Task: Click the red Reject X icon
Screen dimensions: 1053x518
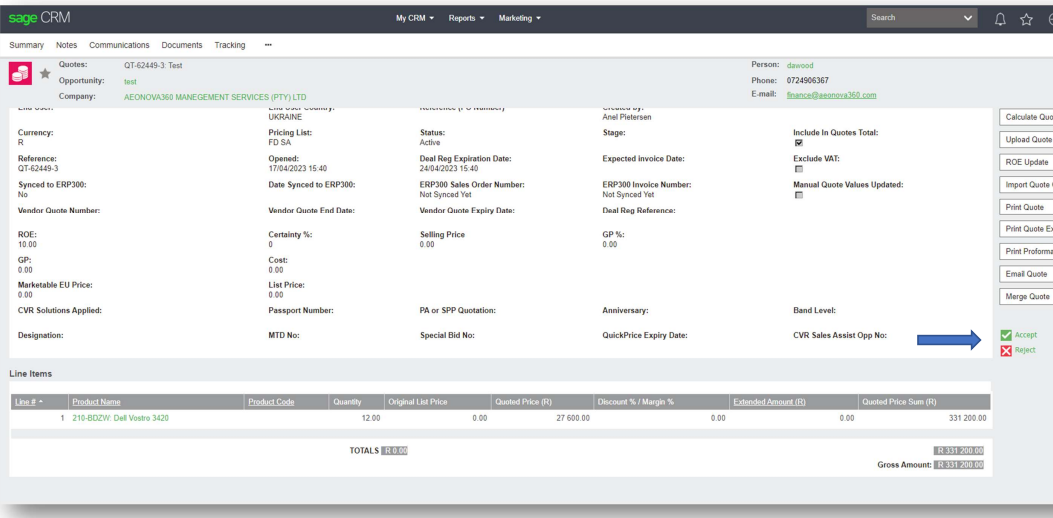Action: coord(1006,350)
